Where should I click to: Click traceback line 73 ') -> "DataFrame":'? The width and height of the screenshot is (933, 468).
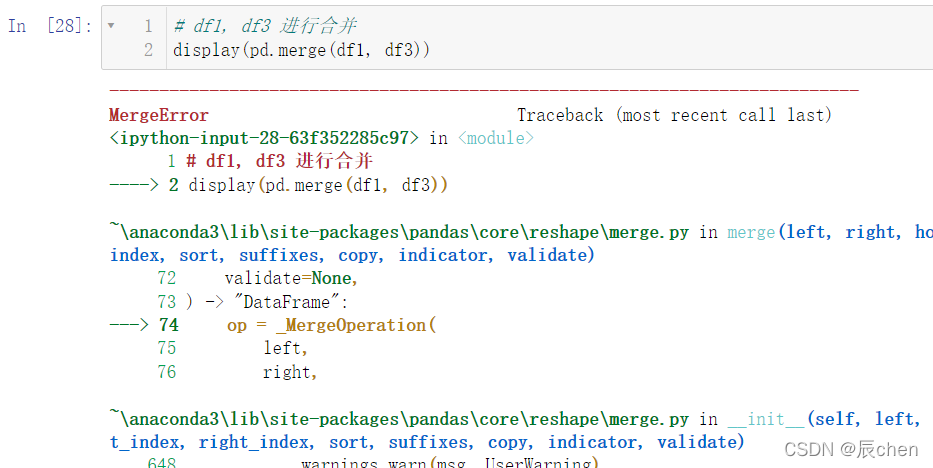(252, 302)
